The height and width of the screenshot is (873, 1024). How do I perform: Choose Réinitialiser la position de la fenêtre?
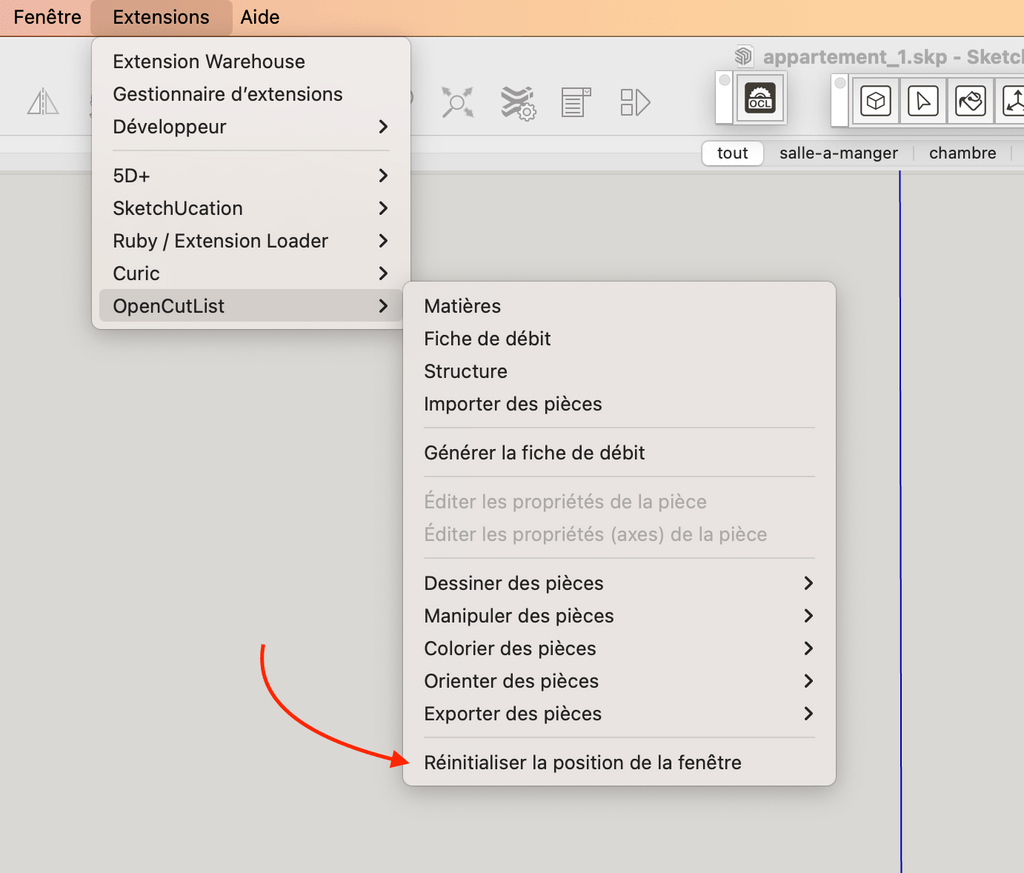[619, 763]
